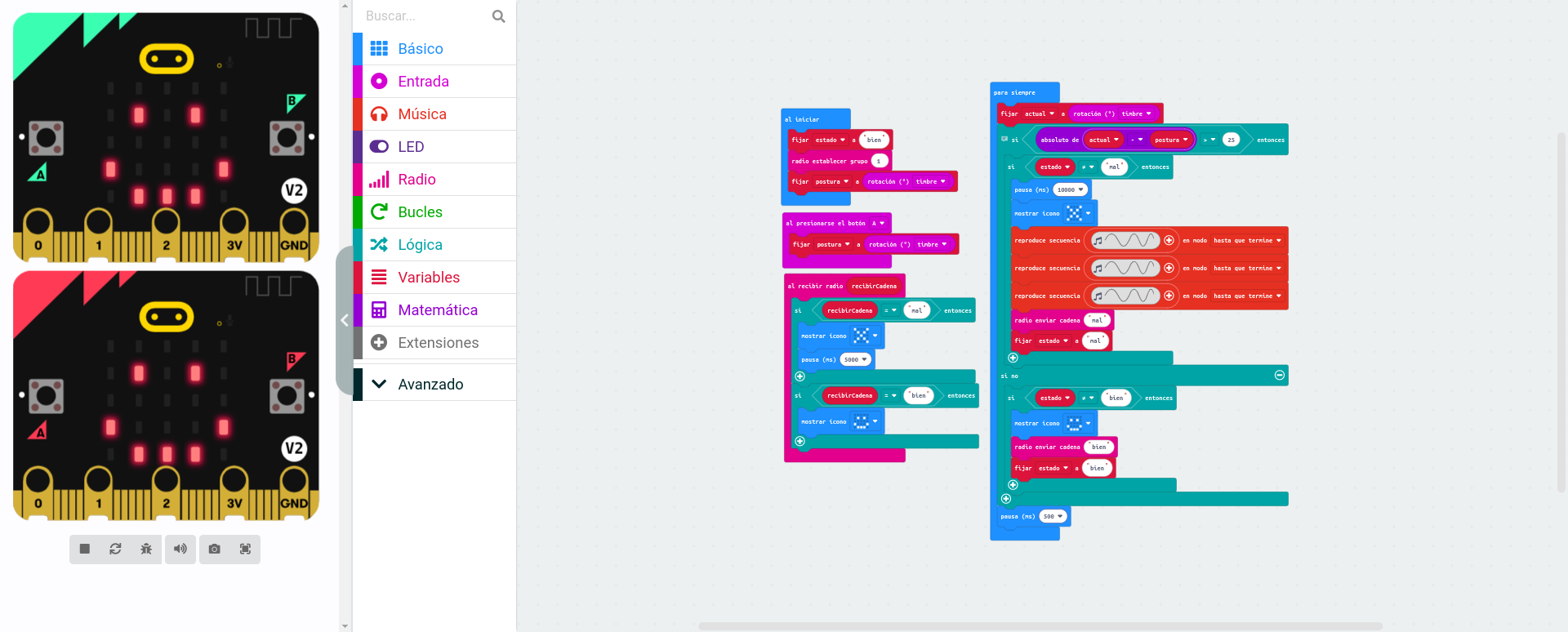Open estado variable dropdown in 'al iniciar' block
Screen dimensions: 1568x632
830,140
